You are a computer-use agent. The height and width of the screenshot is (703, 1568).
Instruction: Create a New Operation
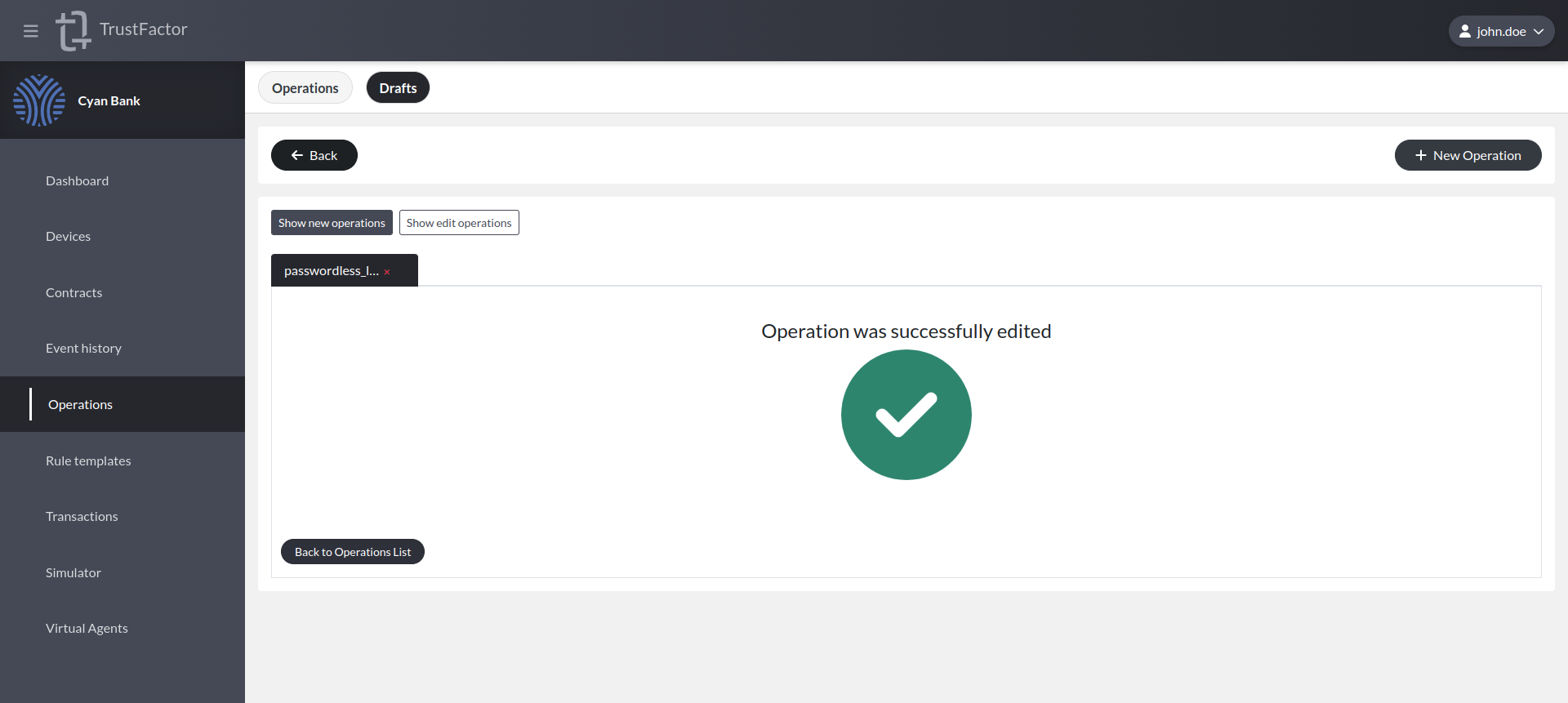click(1468, 155)
